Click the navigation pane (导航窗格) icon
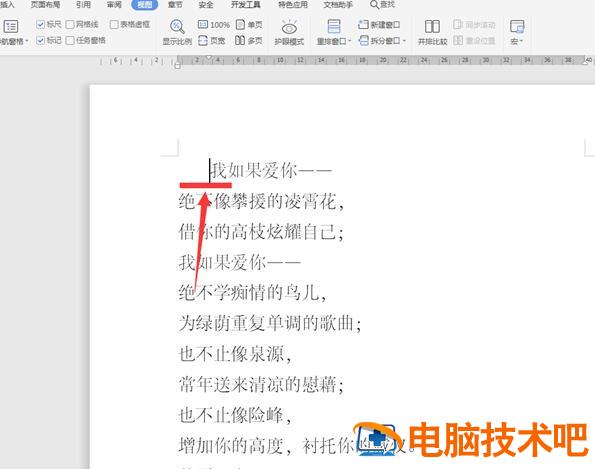 (11, 27)
